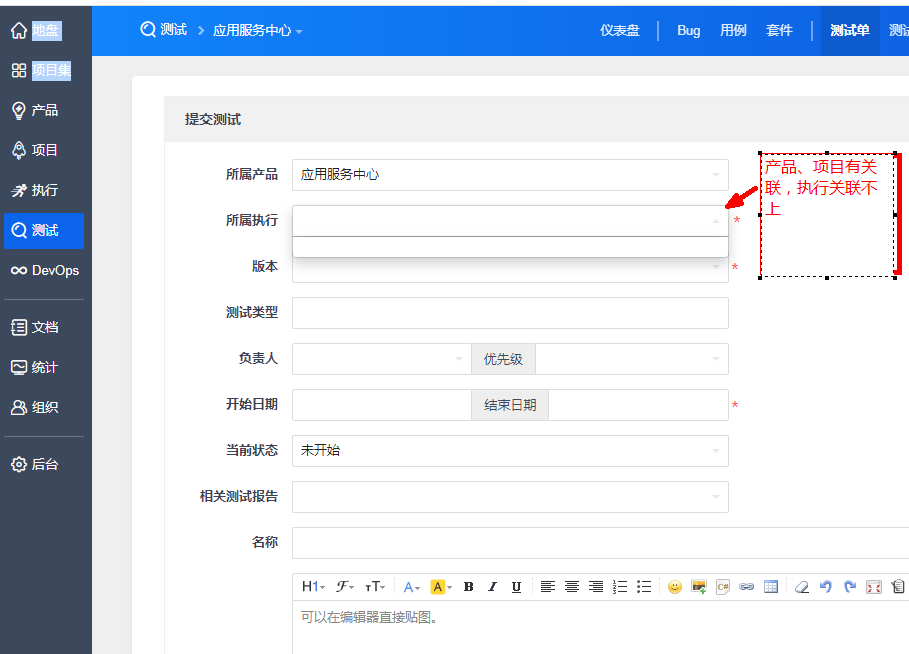909x654 pixels.
Task: Align text center in editor toolbar
Action: [572, 587]
